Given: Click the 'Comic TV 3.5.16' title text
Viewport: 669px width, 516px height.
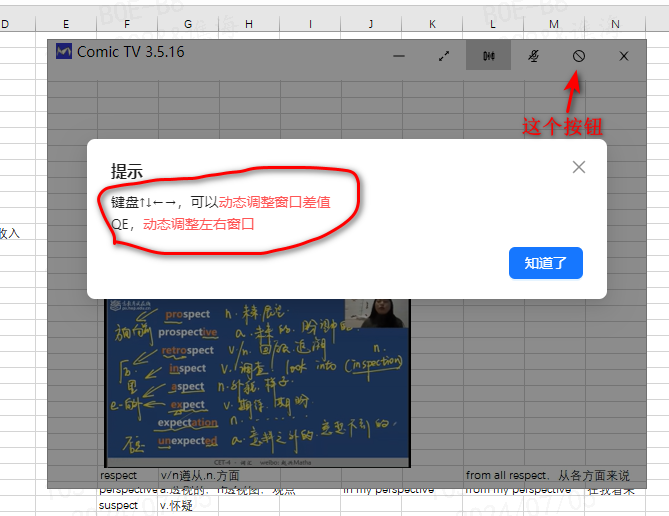Looking at the screenshot, I should [x=131, y=52].
